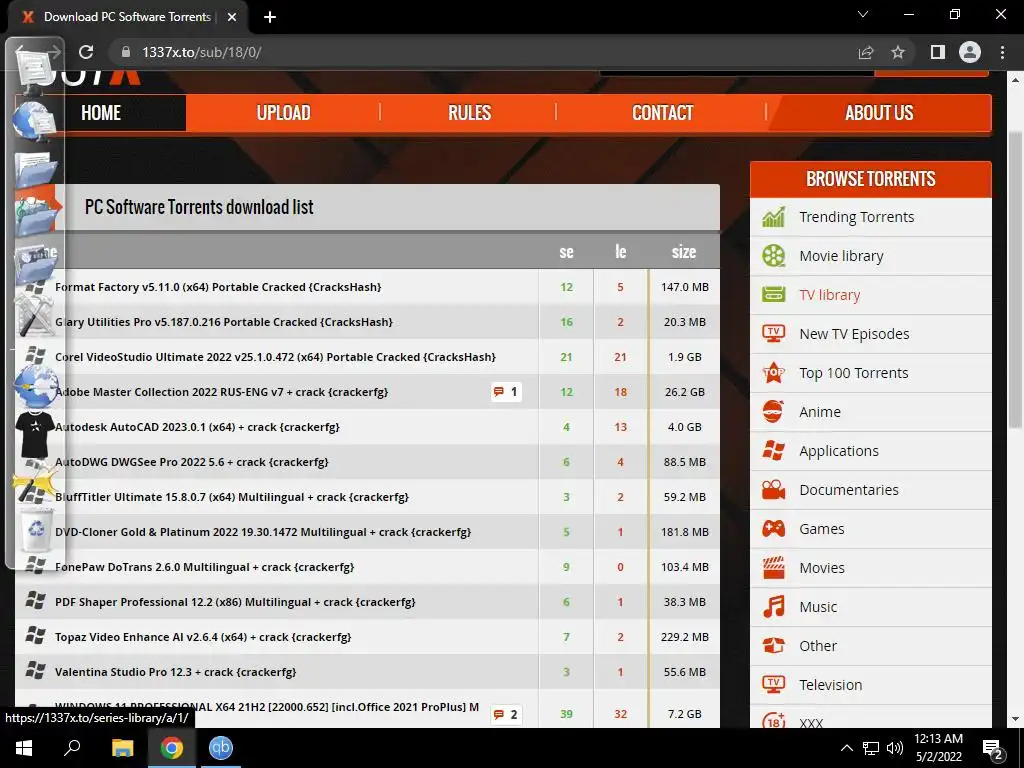
Task: Open AutoDWG DWGSee Pro 2022 torrent
Action: (x=192, y=462)
